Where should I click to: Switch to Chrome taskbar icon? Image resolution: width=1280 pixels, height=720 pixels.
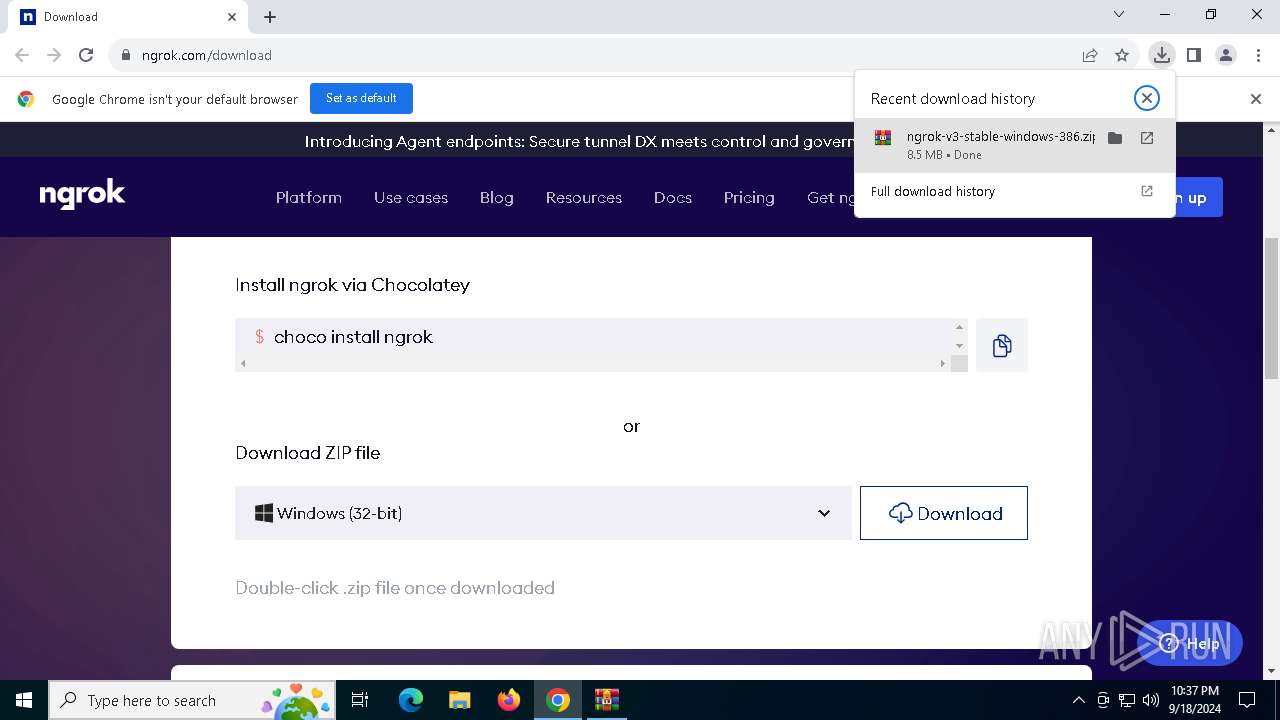coord(558,700)
